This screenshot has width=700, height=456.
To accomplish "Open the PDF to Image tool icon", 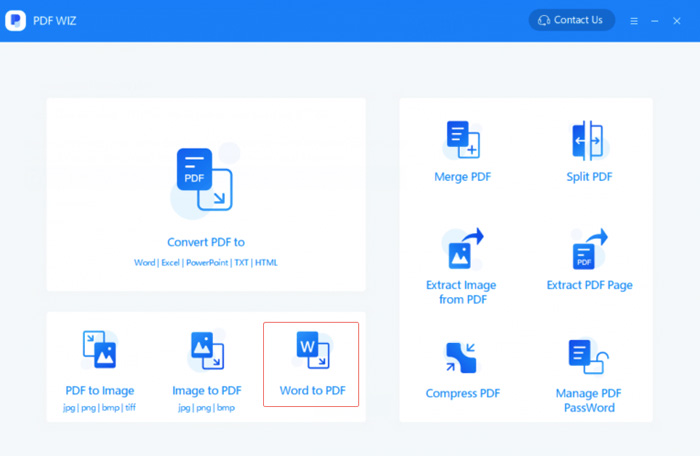I will (x=99, y=351).
